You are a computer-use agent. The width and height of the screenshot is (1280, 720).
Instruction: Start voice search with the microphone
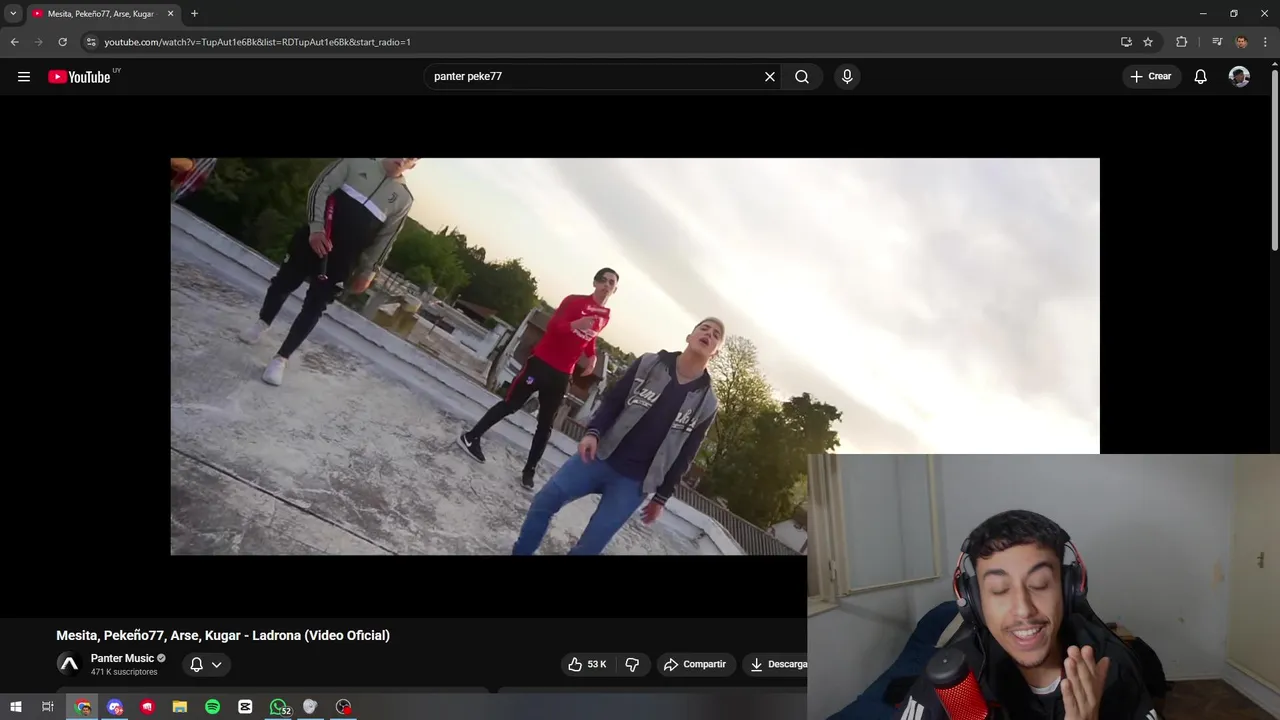(847, 77)
